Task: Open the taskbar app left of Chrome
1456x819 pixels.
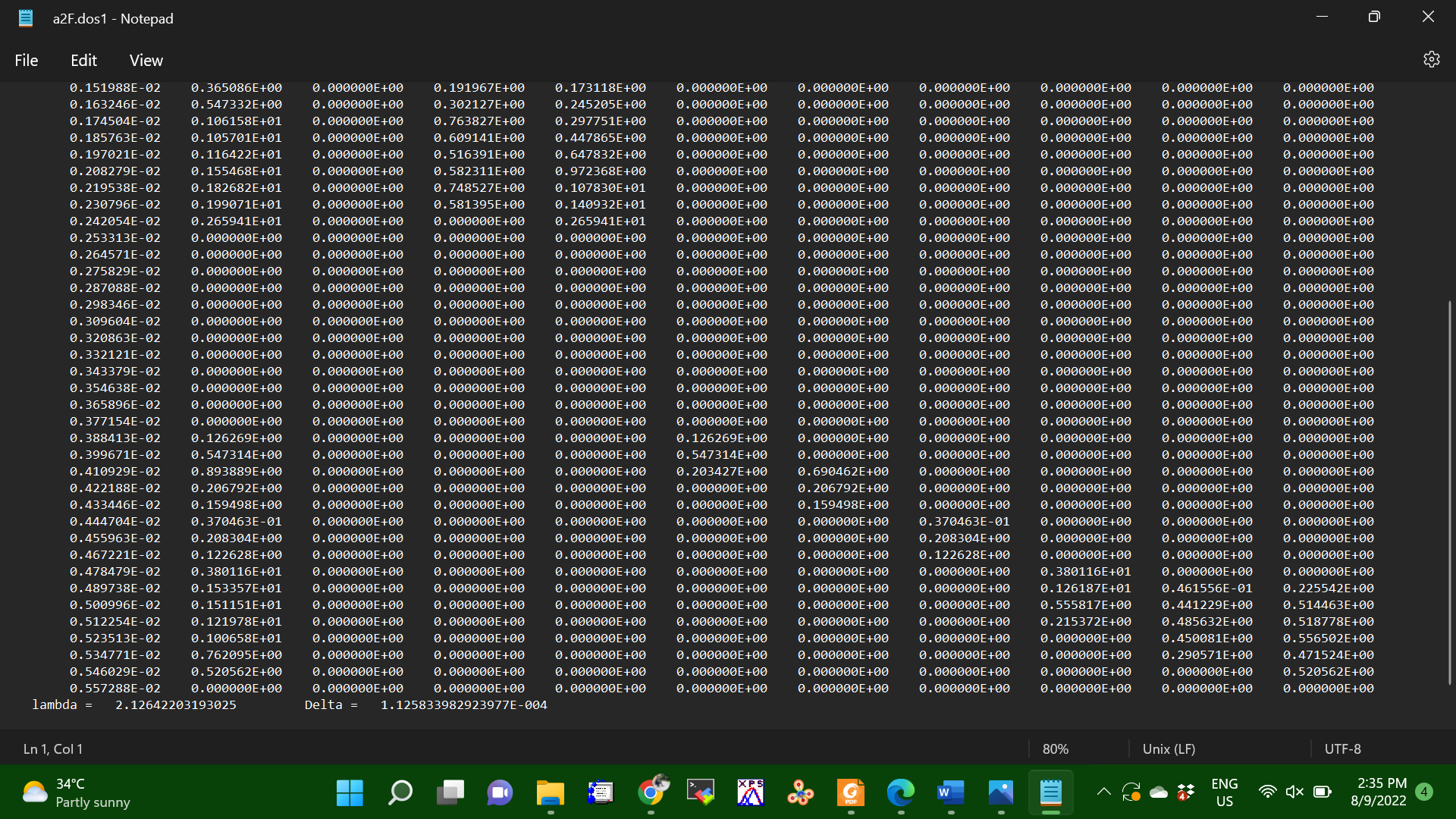Action: click(x=601, y=793)
